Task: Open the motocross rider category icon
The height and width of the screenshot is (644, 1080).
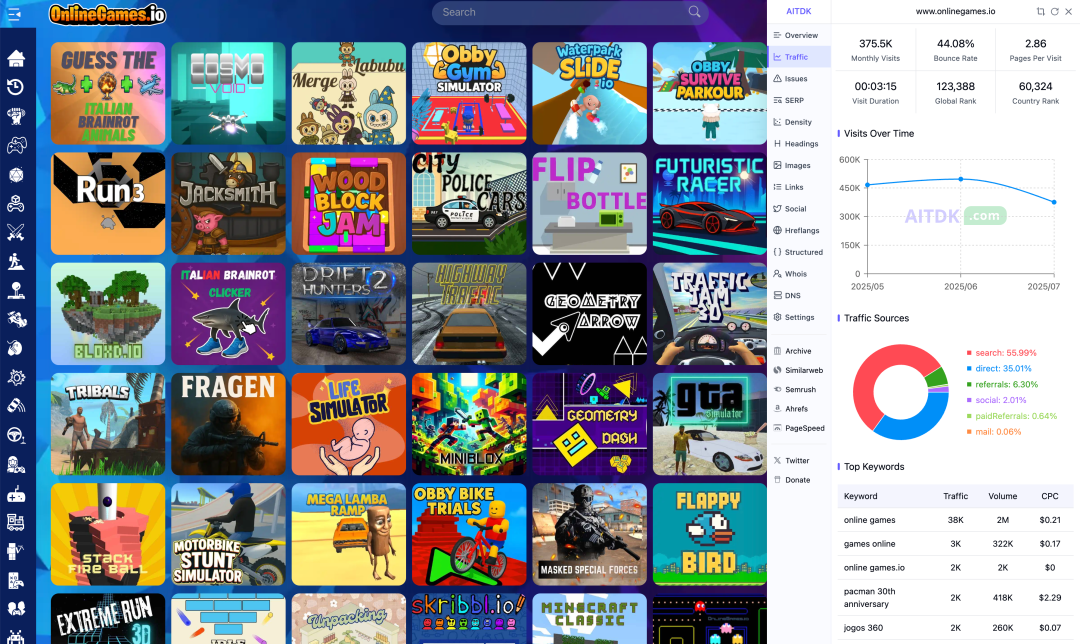Action: pyautogui.click(x=17, y=318)
